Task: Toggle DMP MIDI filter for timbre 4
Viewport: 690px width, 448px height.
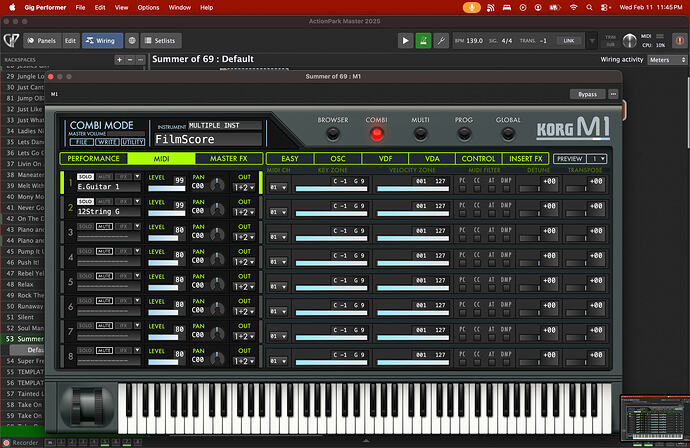Action: [506, 263]
